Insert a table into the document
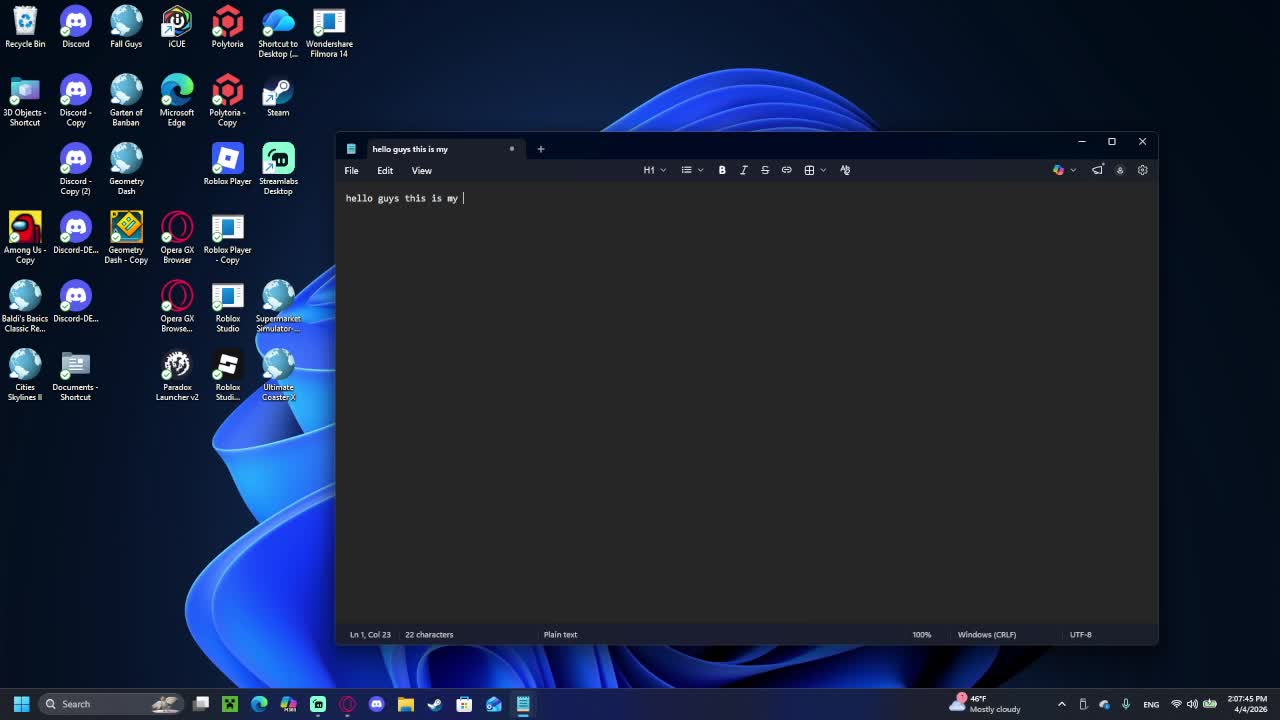 tap(808, 170)
